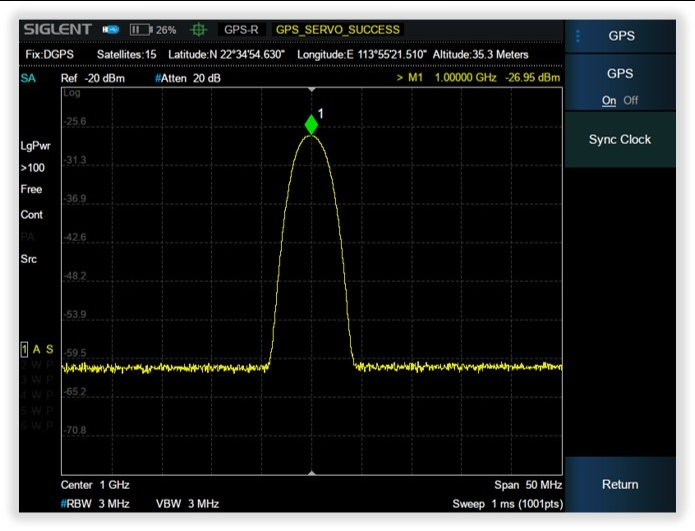
Task: Click the top center triangle marker on graph
Action: (312, 91)
